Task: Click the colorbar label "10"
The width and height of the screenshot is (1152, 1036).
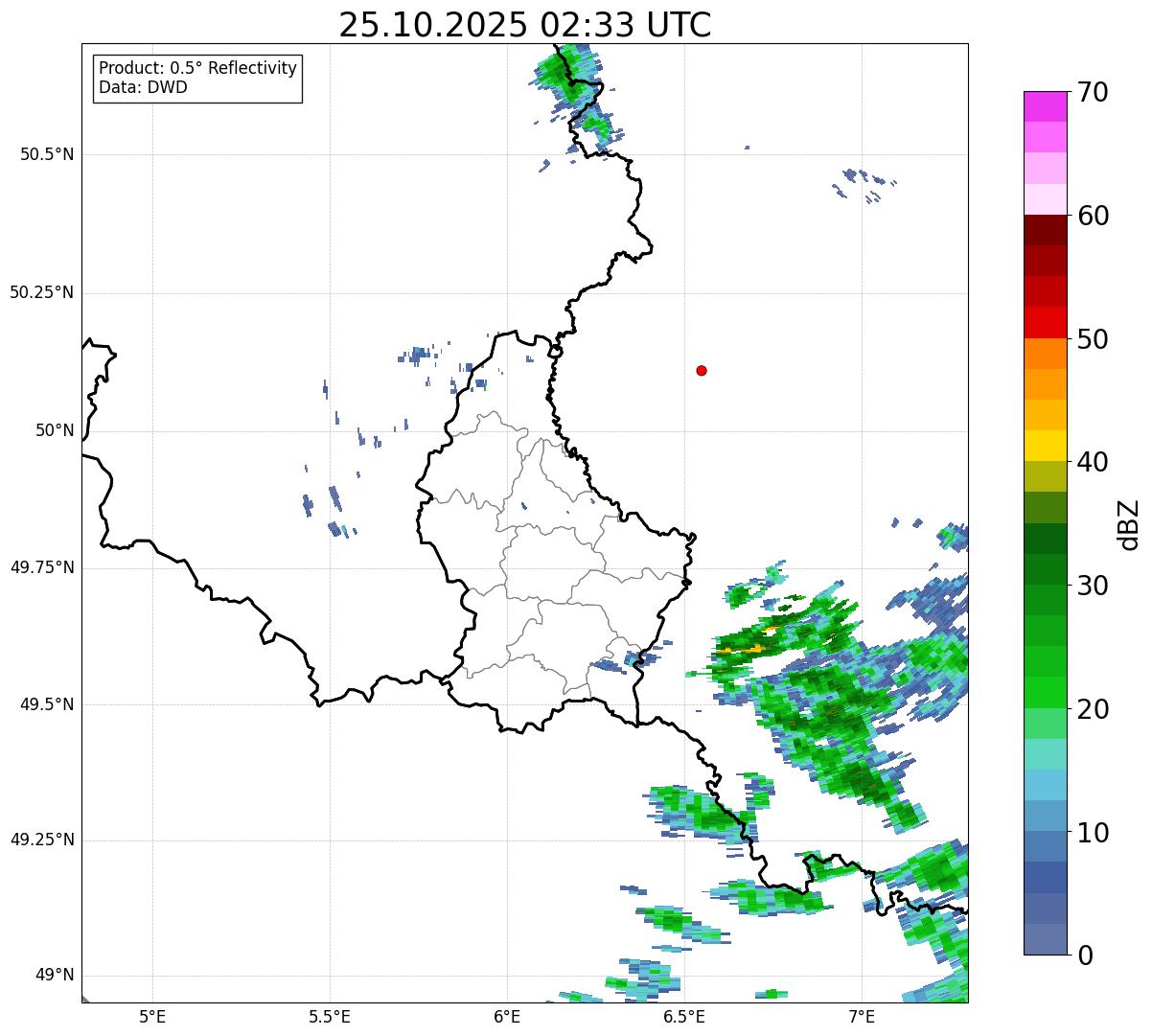Action: coord(1093,833)
